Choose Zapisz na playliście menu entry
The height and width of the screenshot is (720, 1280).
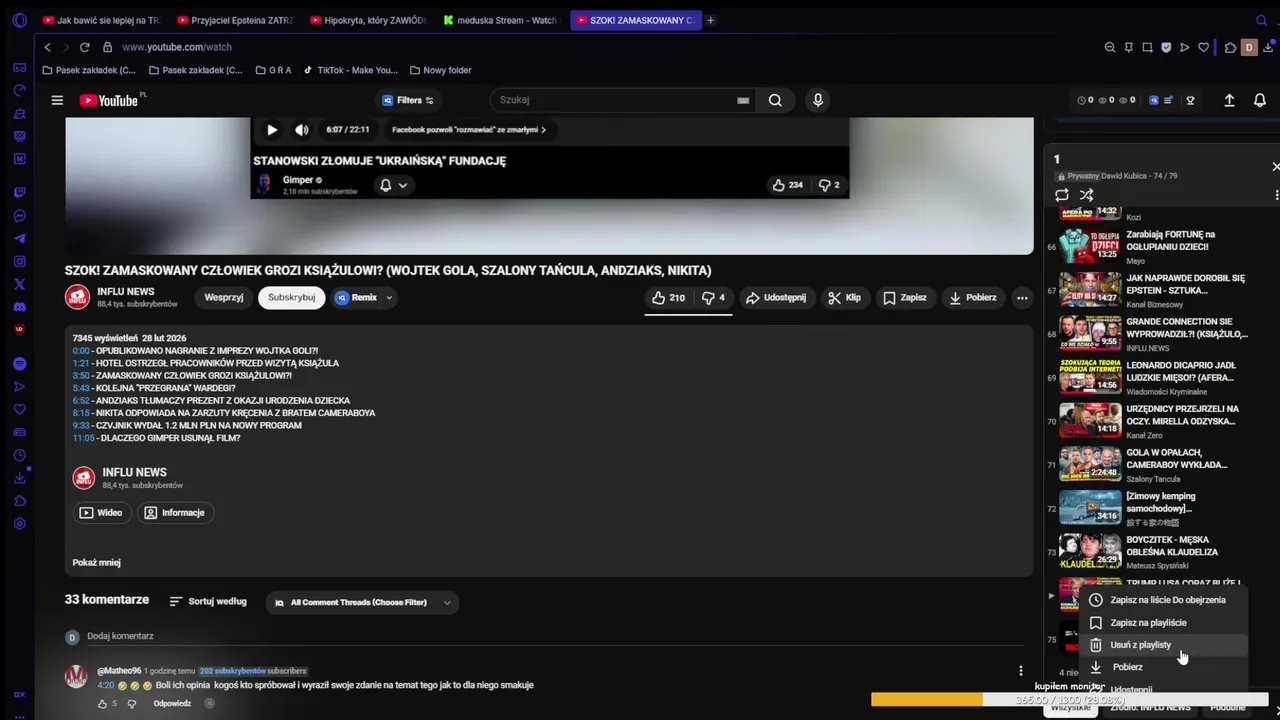(1163, 623)
